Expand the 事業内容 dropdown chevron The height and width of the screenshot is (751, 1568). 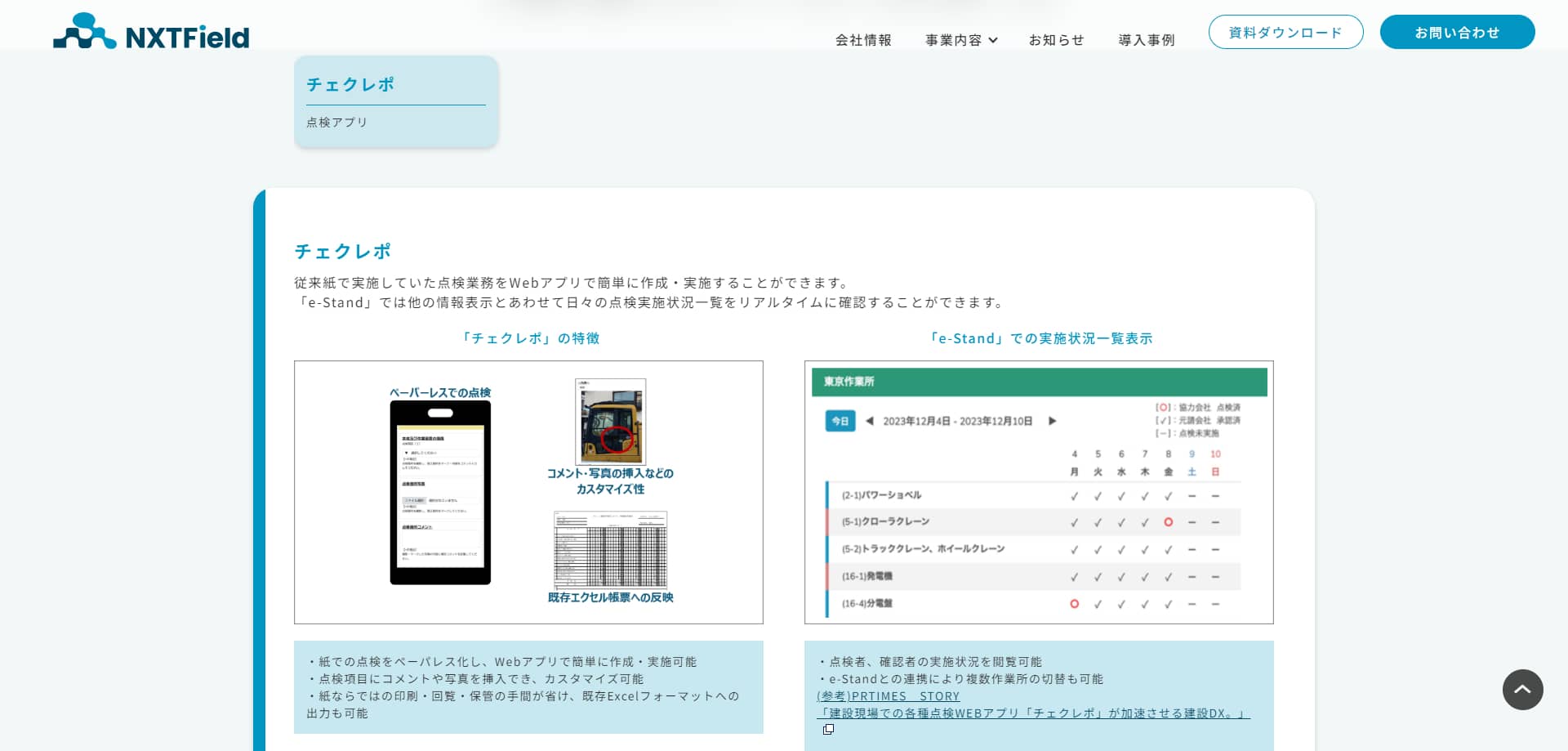point(993,40)
